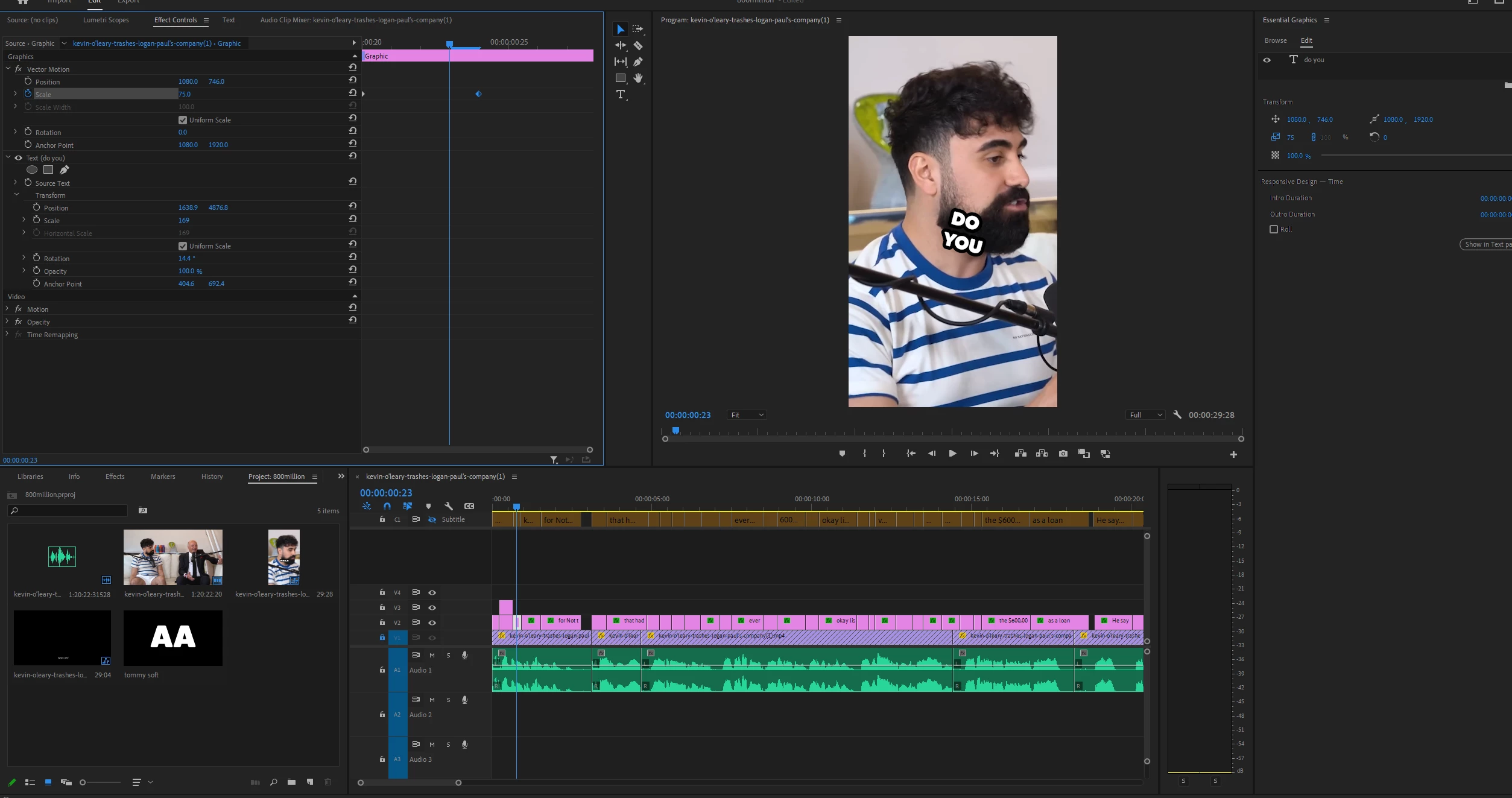This screenshot has height=798, width=1512.
Task: Click the Export Frame camera icon
Action: click(x=1063, y=454)
